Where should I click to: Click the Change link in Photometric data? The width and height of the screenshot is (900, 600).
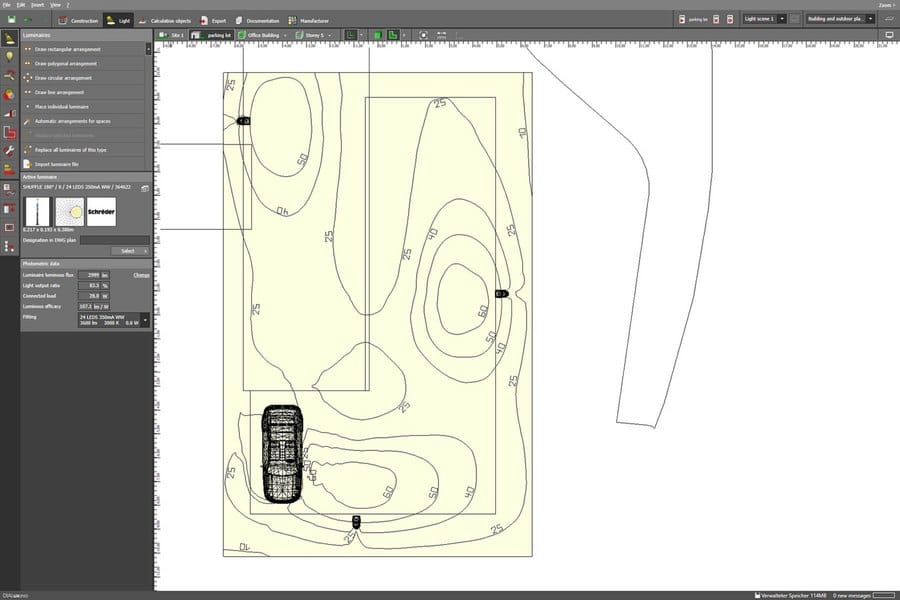coord(141,275)
